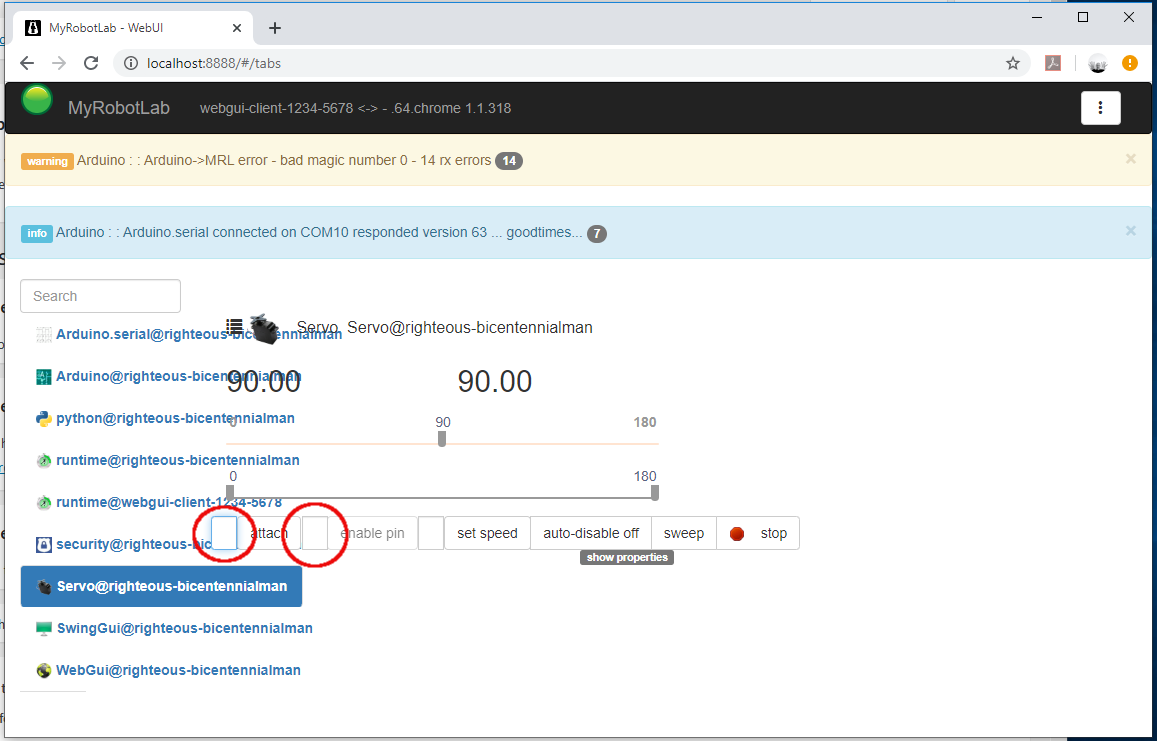
Task: Open the python service via its Python icon
Action: point(44,418)
